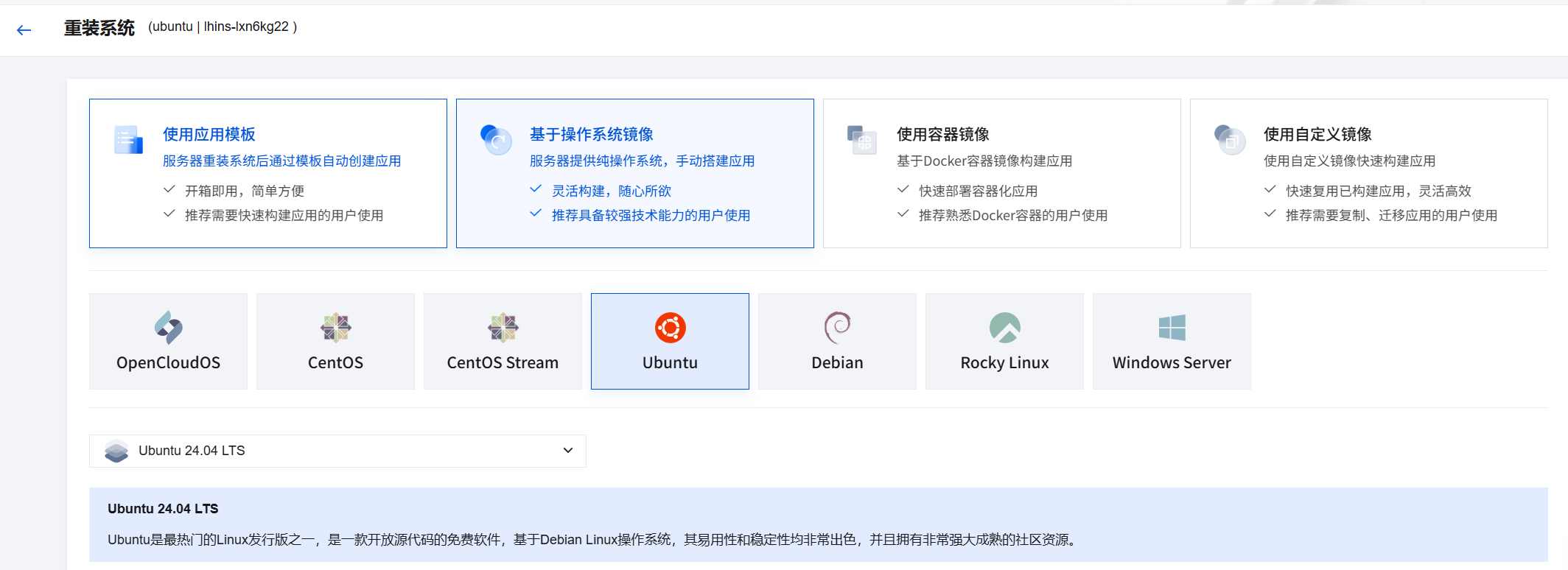Viewport: 1568px width, 570px height.
Task: Choose the OpenCloudOS label
Action: pyautogui.click(x=169, y=362)
